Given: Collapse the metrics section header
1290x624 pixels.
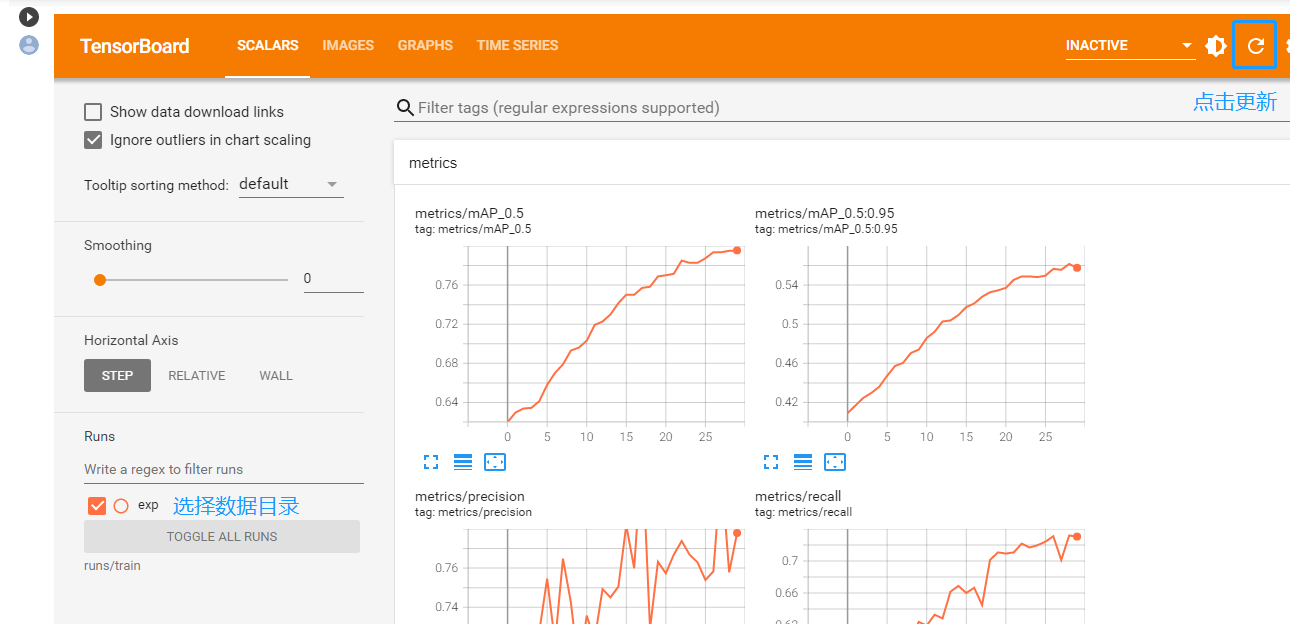Looking at the screenshot, I should pos(840,163).
